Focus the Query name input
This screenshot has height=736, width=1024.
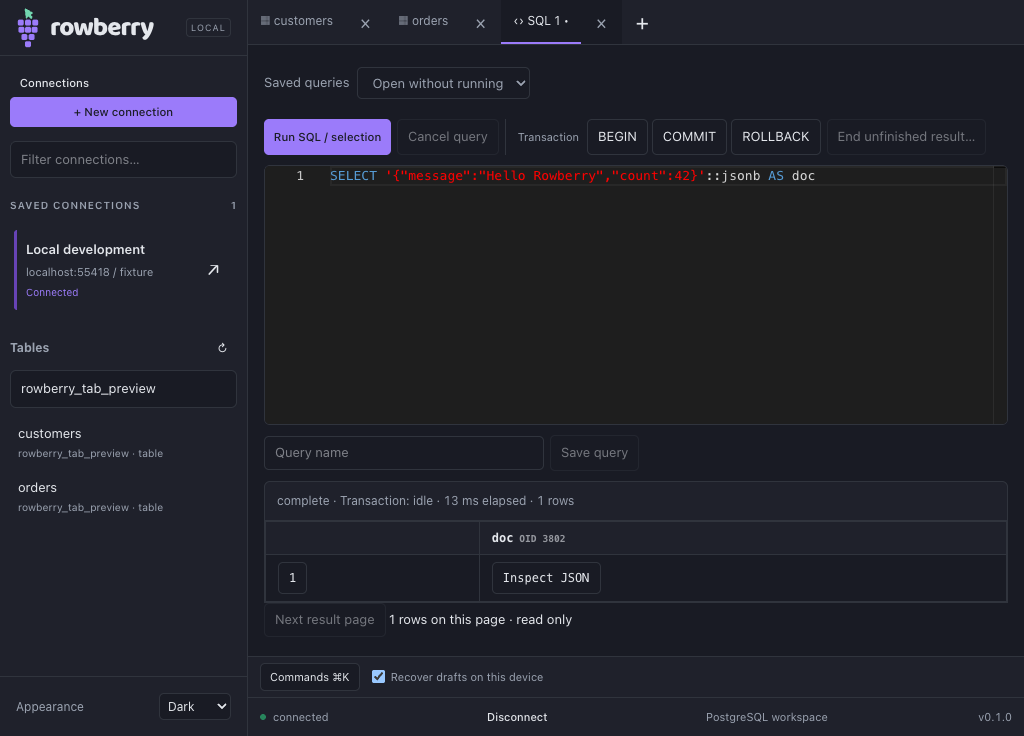pyautogui.click(x=404, y=453)
